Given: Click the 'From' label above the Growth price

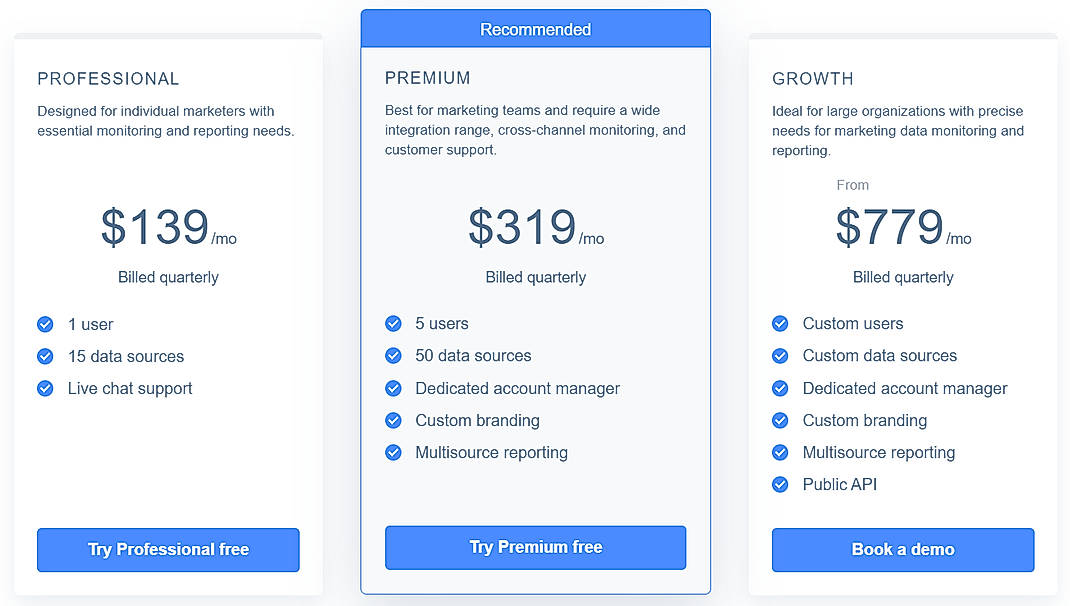Looking at the screenshot, I should [853, 185].
